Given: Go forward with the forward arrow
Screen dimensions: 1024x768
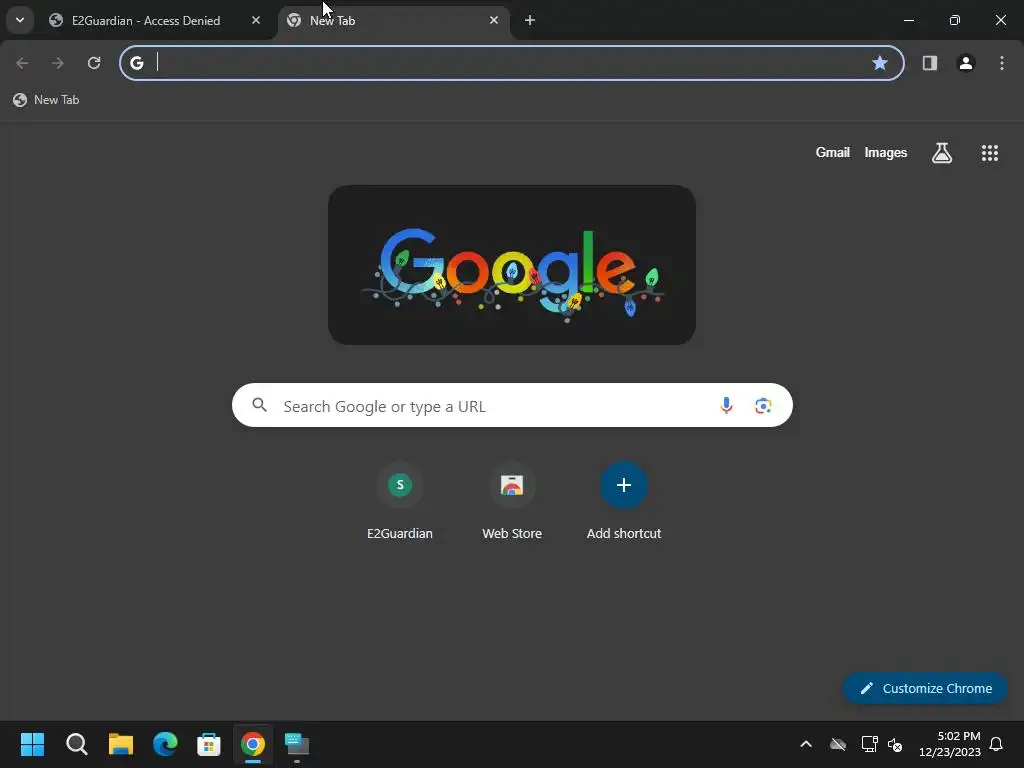Looking at the screenshot, I should pos(58,63).
